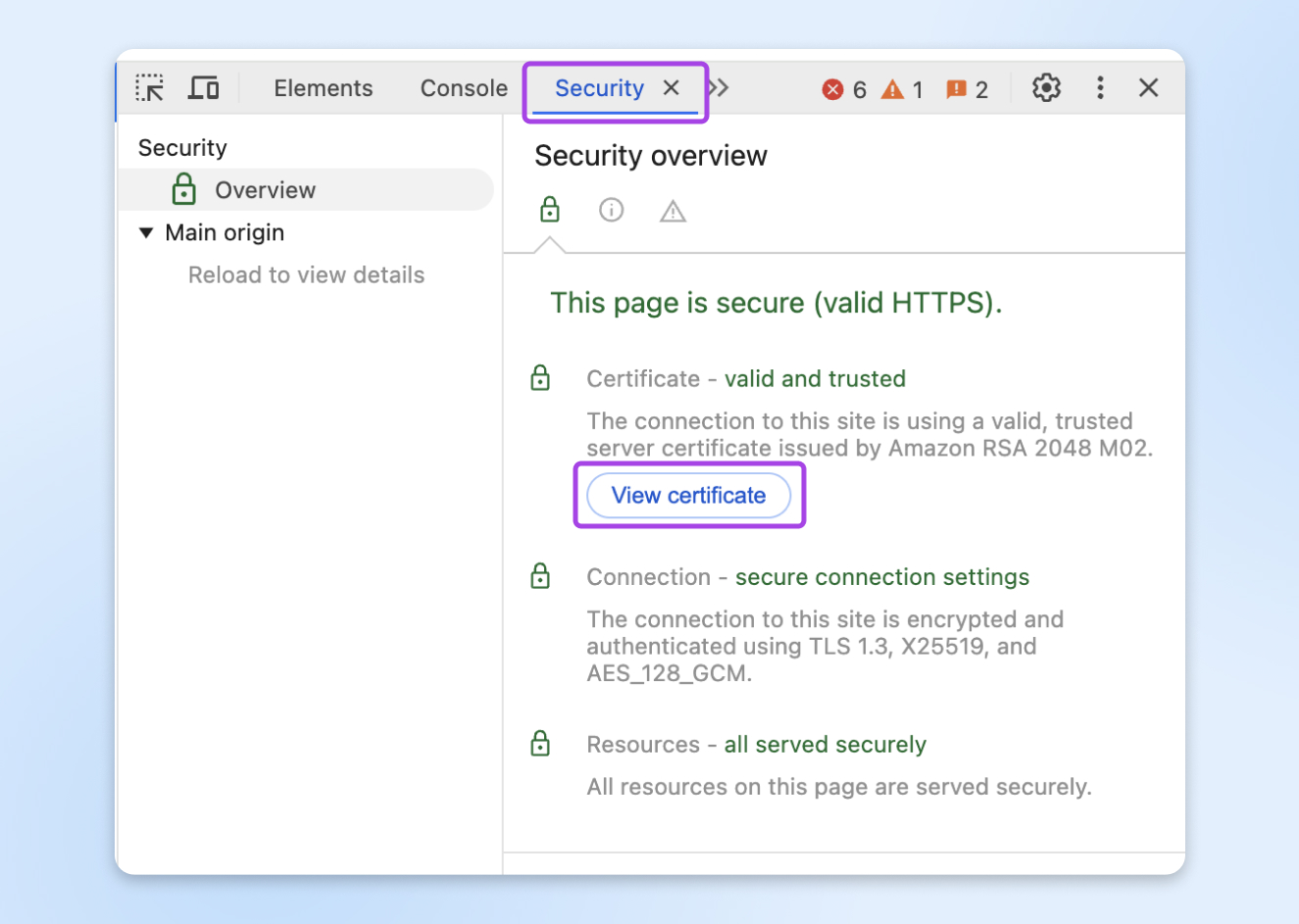Screen dimensions: 1299x924
Task: Click Reload to view details
Action: (306, 274)
